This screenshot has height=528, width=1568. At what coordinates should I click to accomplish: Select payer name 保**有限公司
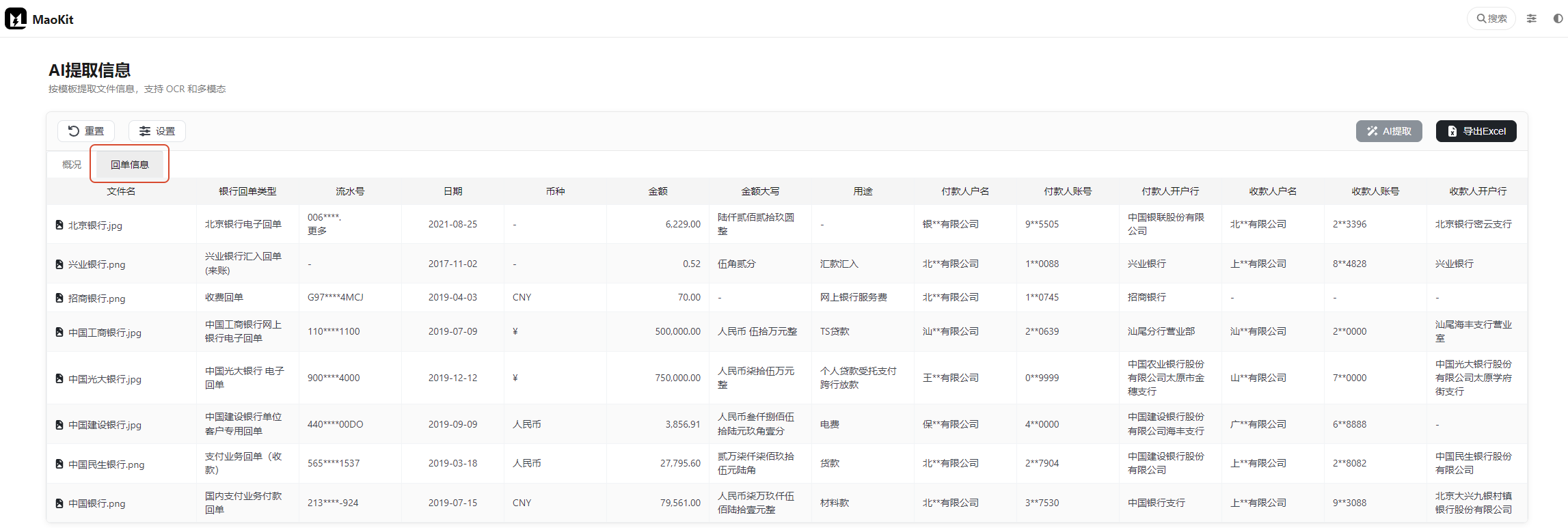951,424
